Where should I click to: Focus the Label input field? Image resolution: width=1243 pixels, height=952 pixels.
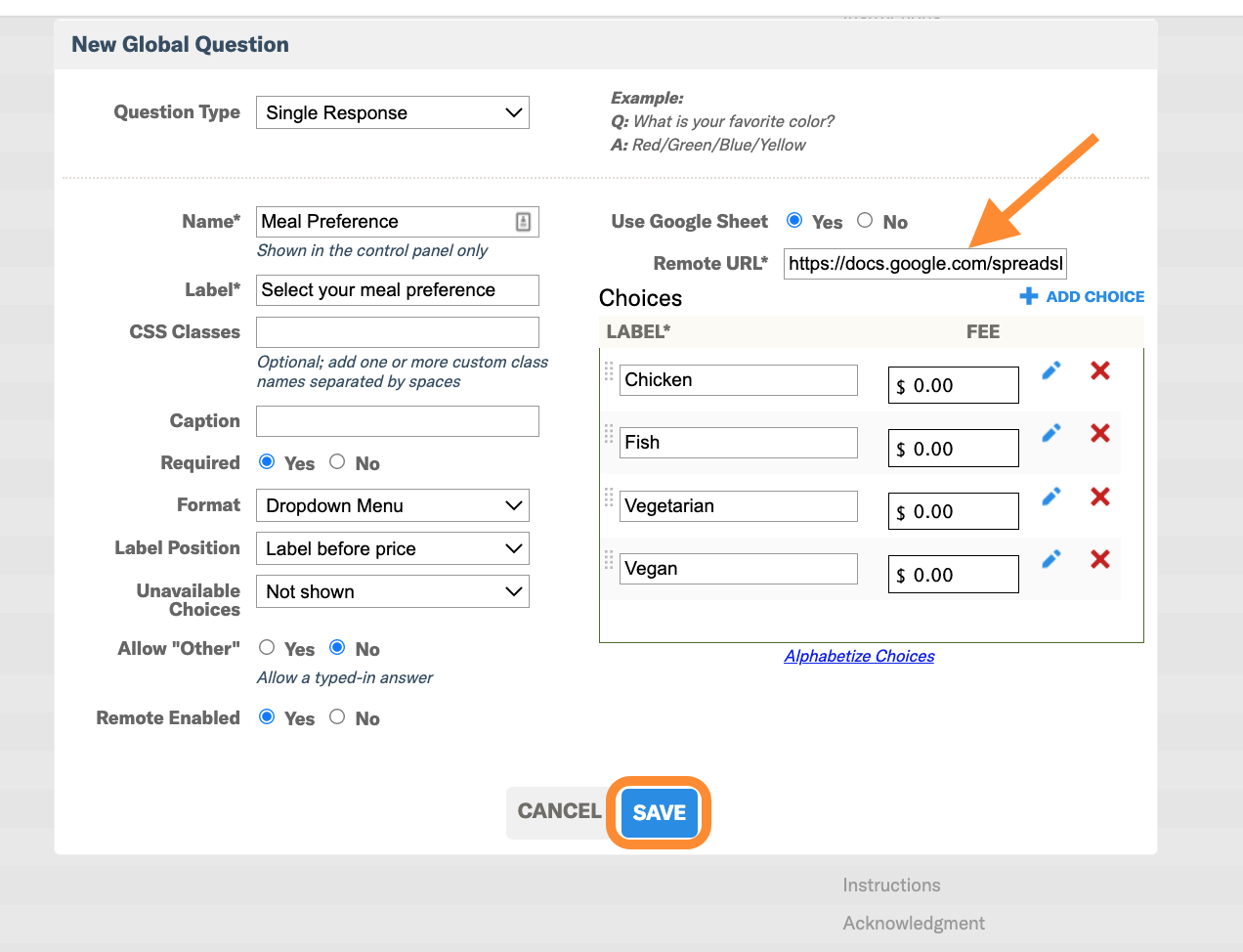[398, 290]
